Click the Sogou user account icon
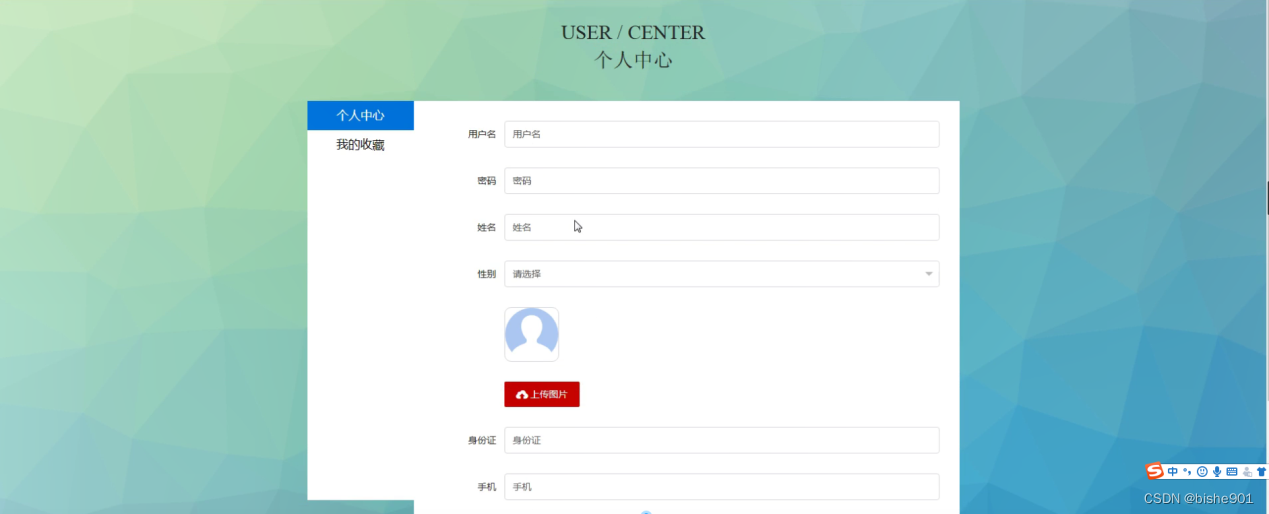This screenshot has width=1269, height=514. (x=1247, y=472)
